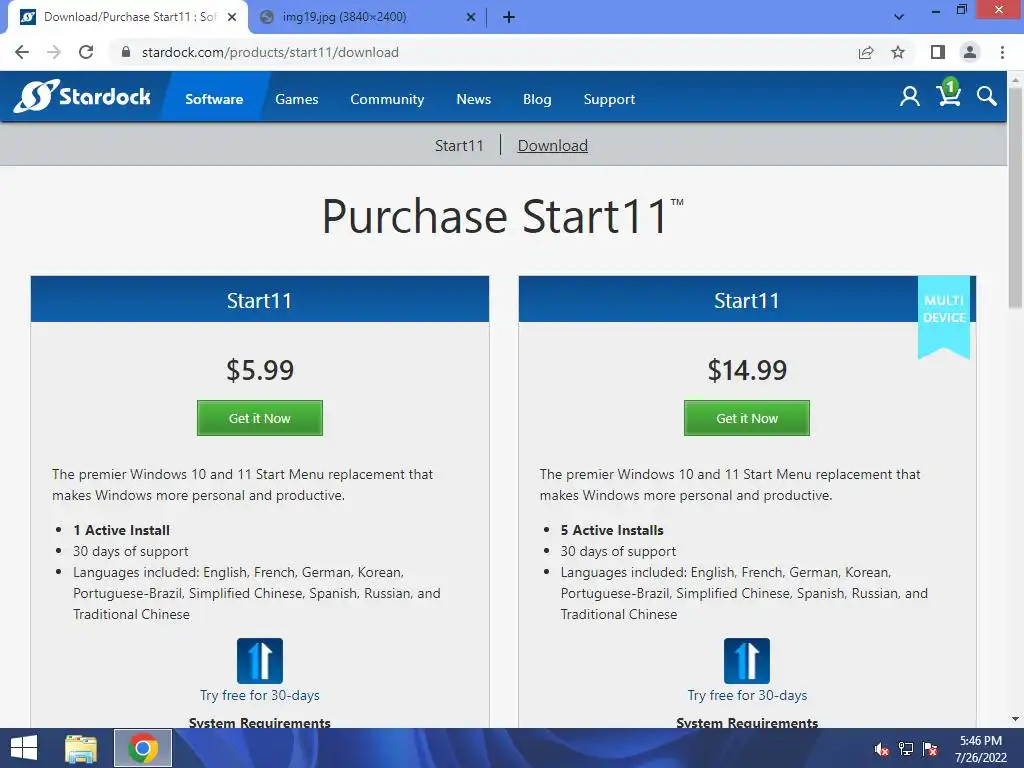Click the browser forward arrow
Image resolution: width=1024 pixels, height=768 pixels.
point(54,52)
